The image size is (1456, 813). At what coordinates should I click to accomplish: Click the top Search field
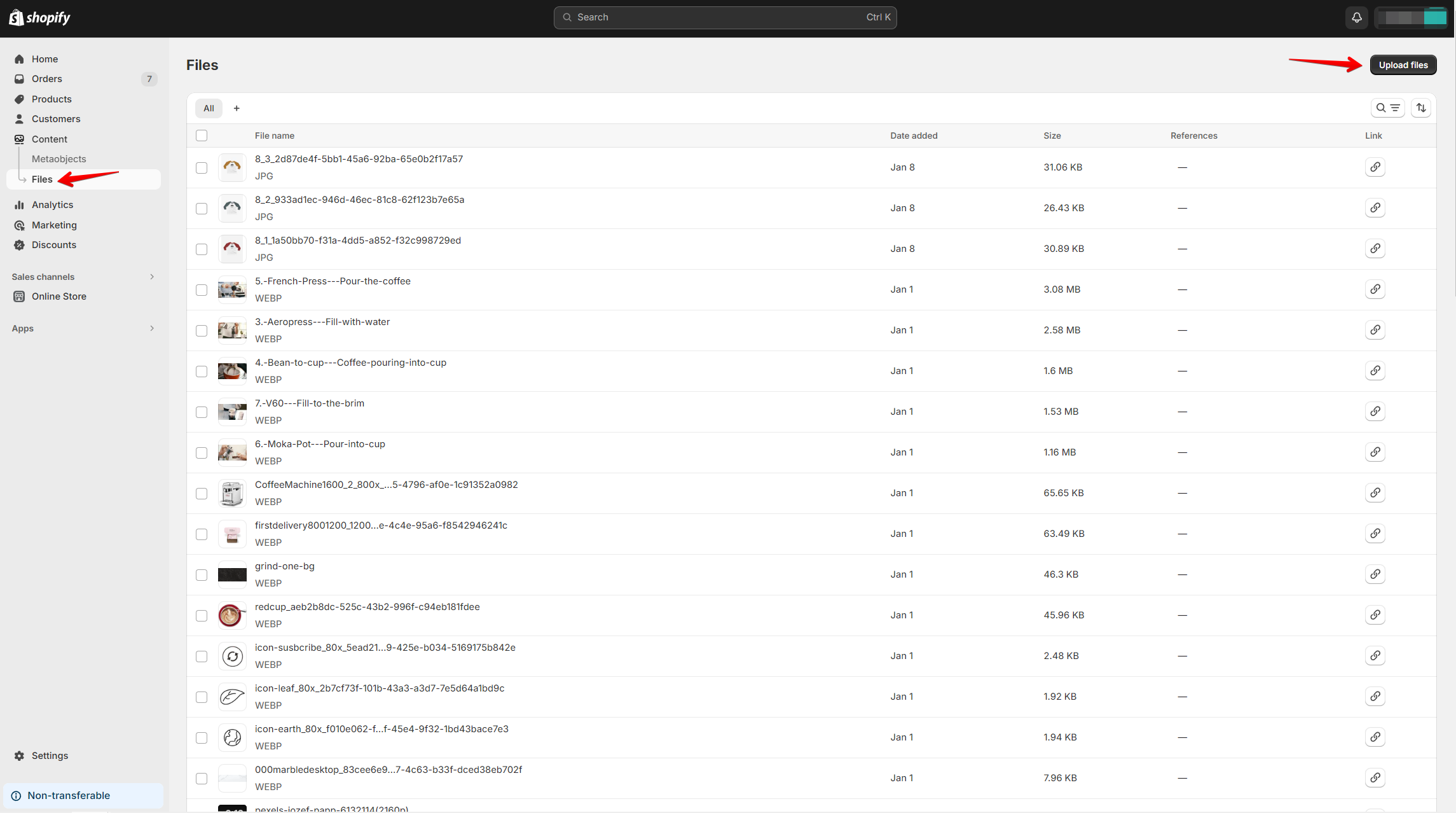click(x=725, y=18)
